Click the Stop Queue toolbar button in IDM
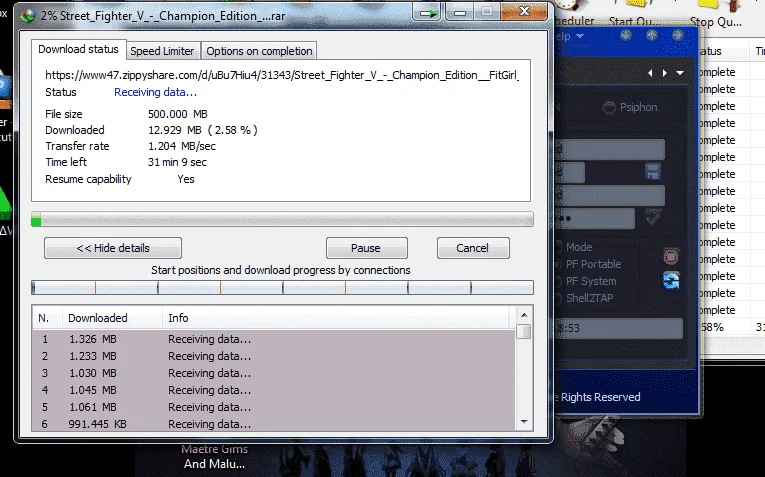 pyautogui.click(x=716, y=14)
